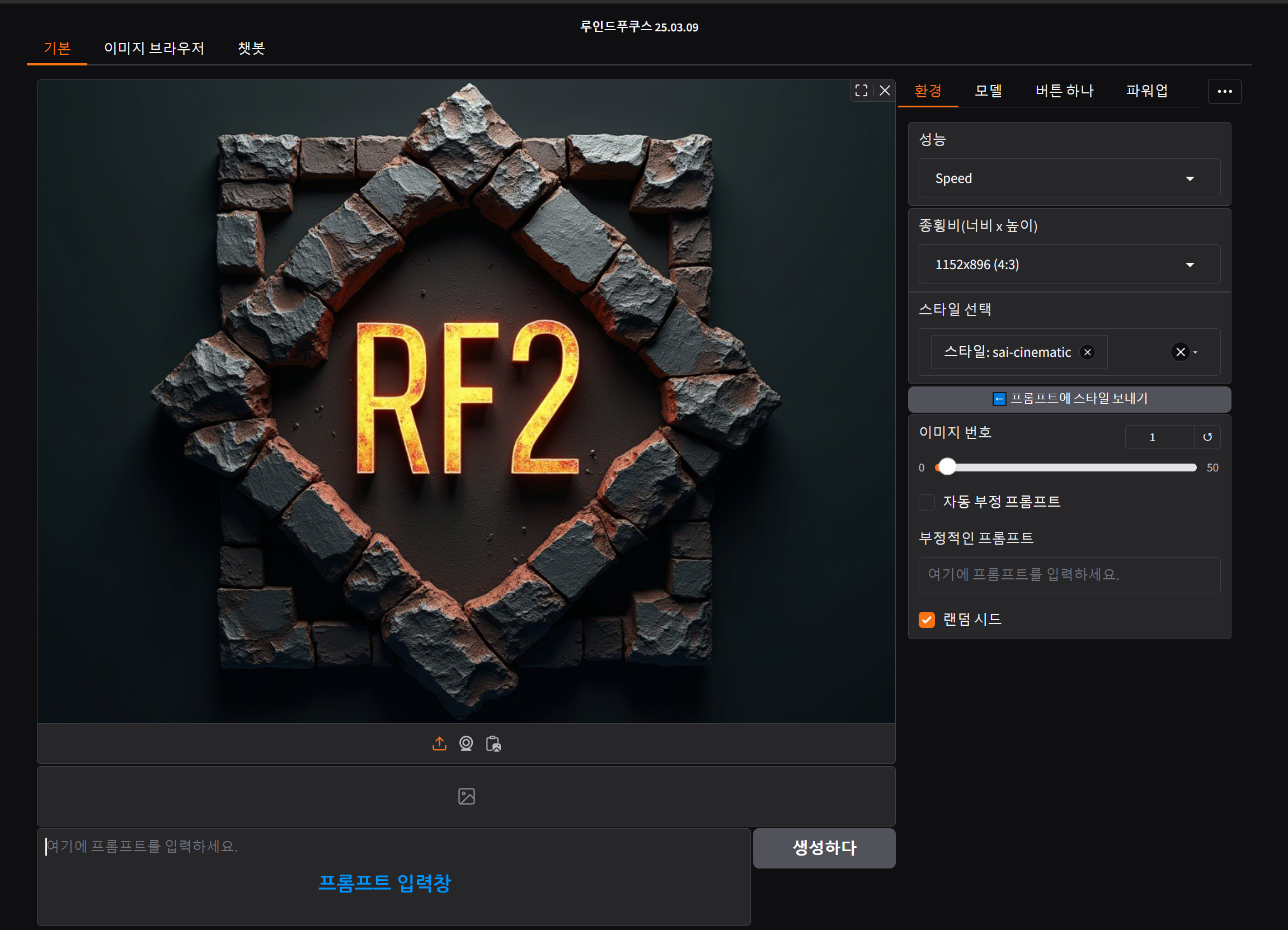Uncheck the 랜덤 시드 checkbox
1288x930 pixels.
pos(927,620)
